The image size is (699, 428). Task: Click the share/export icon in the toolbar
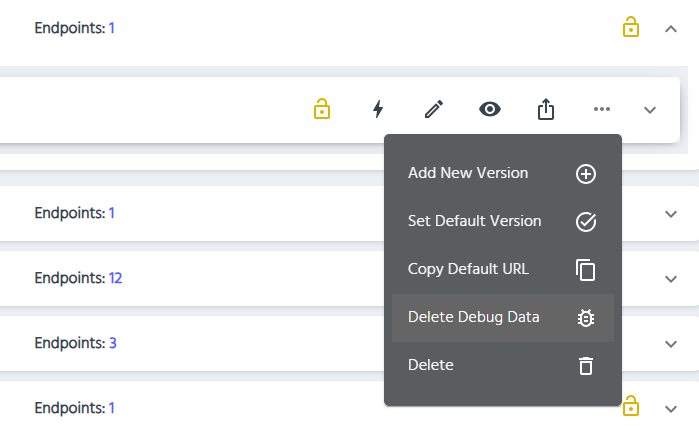(x=545, y=109)
